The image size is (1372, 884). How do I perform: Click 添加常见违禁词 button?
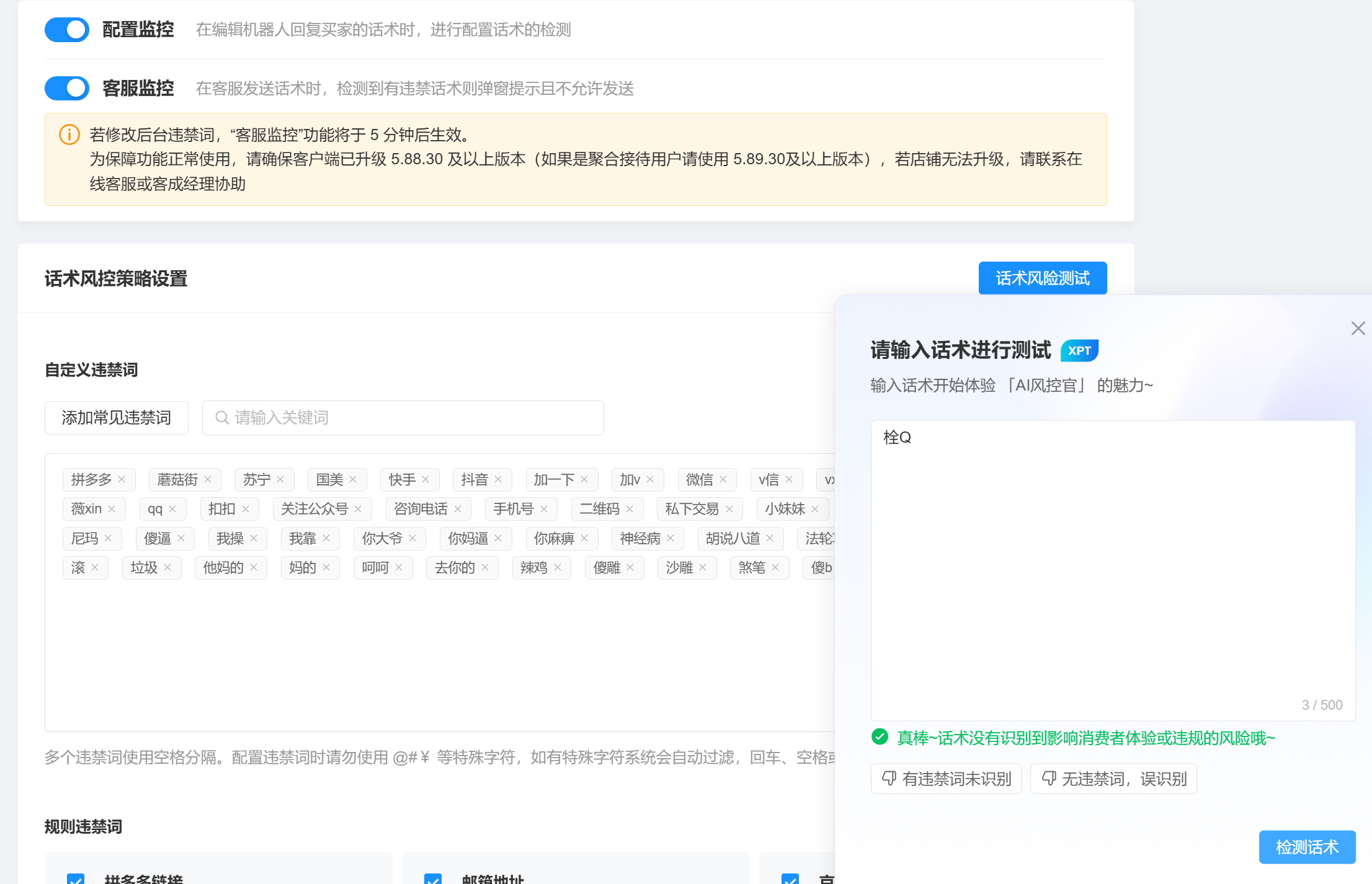117,418
